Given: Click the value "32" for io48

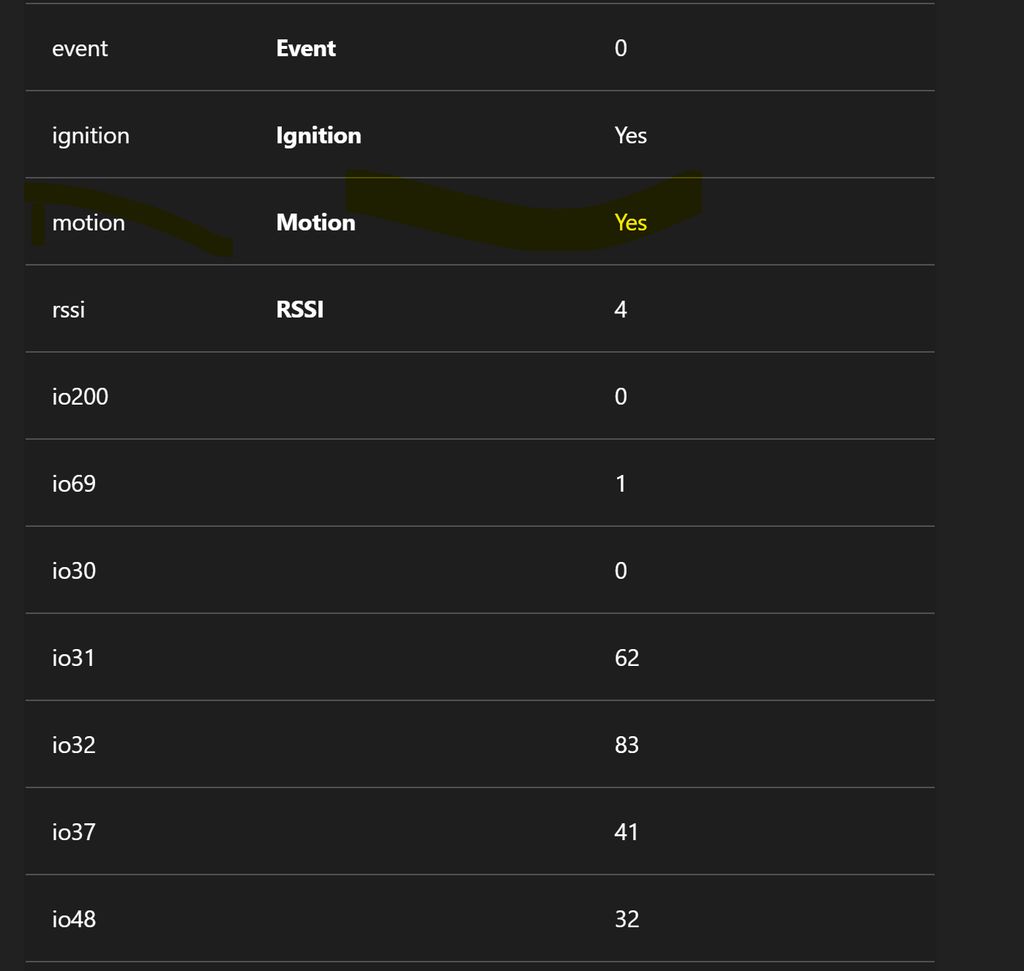Looking at the screenshot, I should point(627,918).
